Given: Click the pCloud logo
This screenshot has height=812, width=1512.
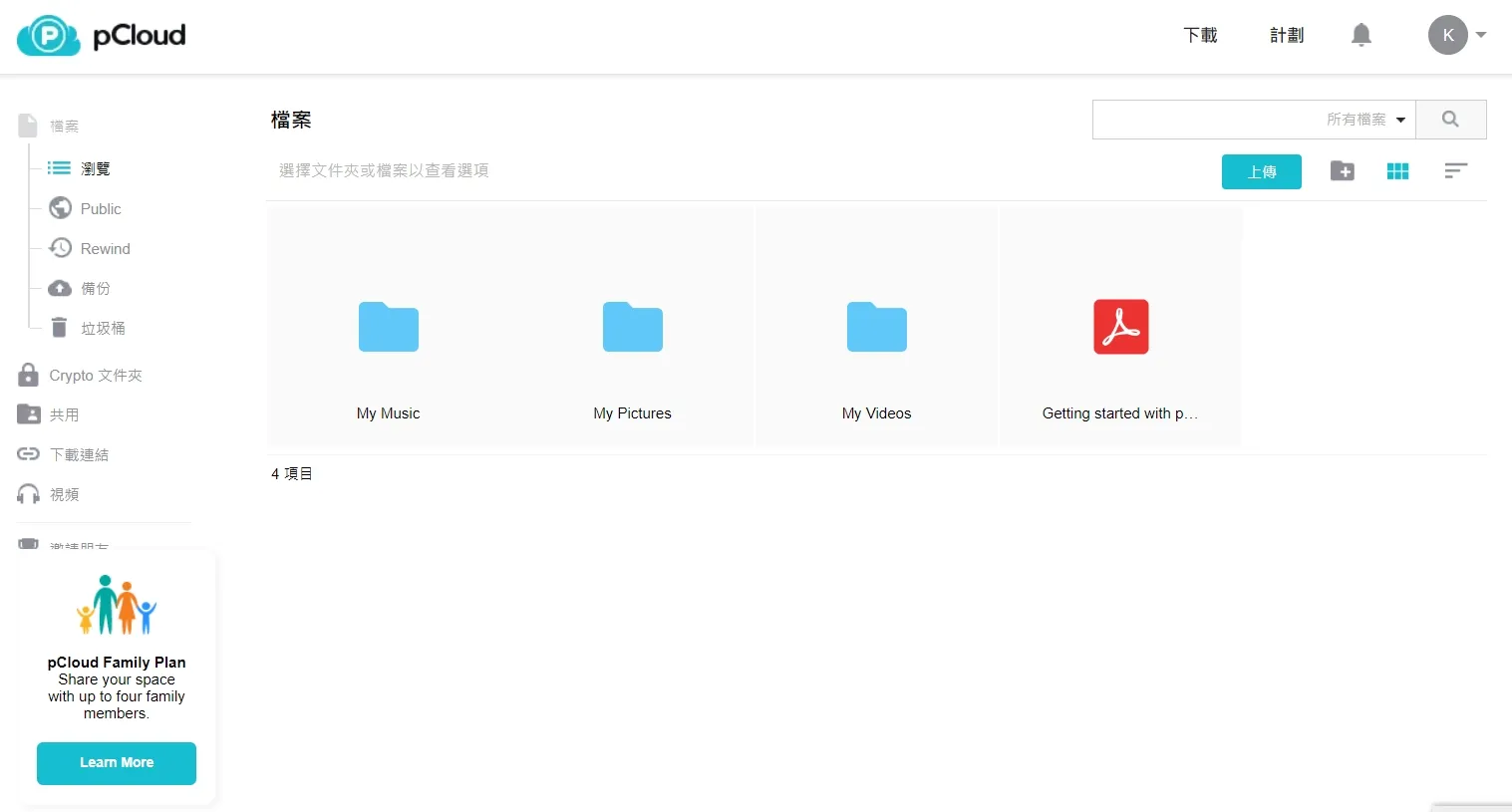Looking at the screenshot, I should click(102, 36).
